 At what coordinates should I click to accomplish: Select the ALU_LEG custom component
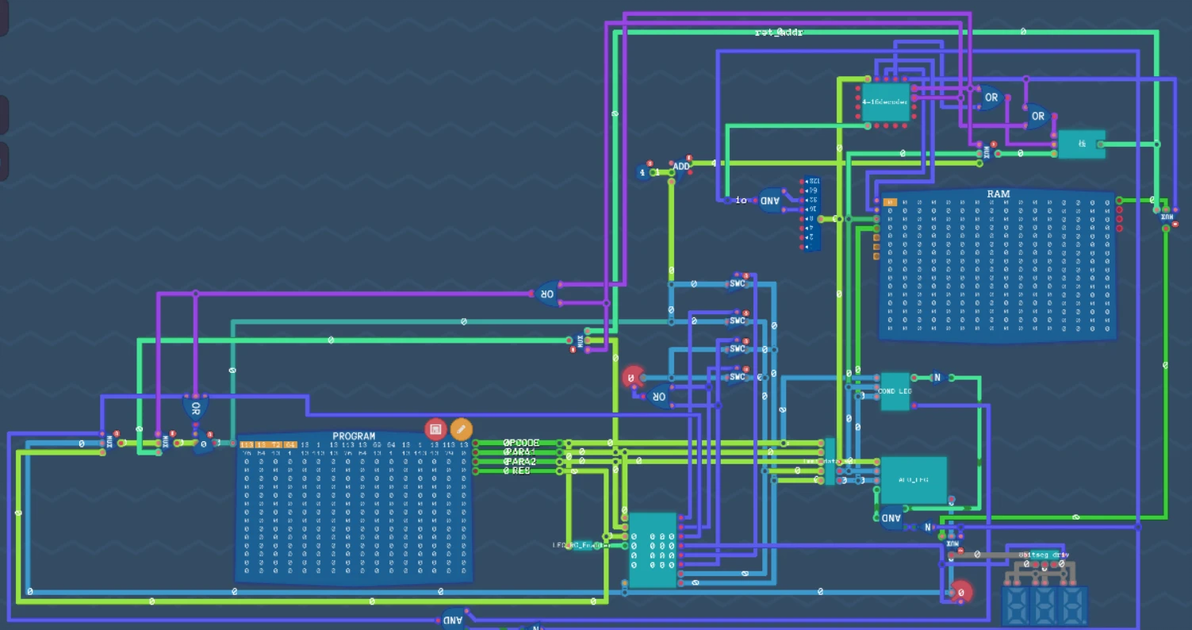(914, 480)
